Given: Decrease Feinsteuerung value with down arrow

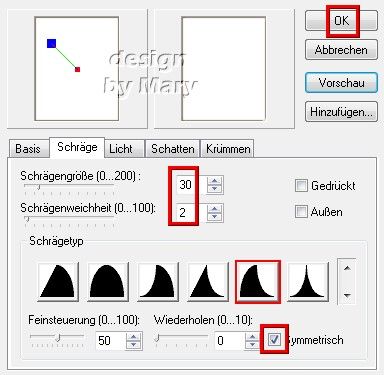Looking at the screenshot, I should [x=134, y=345].
